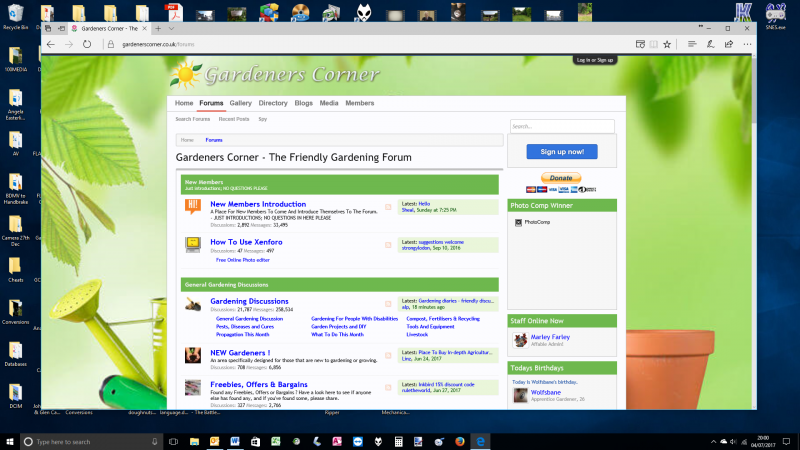This screenshot has width=800, height=450.
Task: Open the Gallery tab
Action: tap(240, 103)
